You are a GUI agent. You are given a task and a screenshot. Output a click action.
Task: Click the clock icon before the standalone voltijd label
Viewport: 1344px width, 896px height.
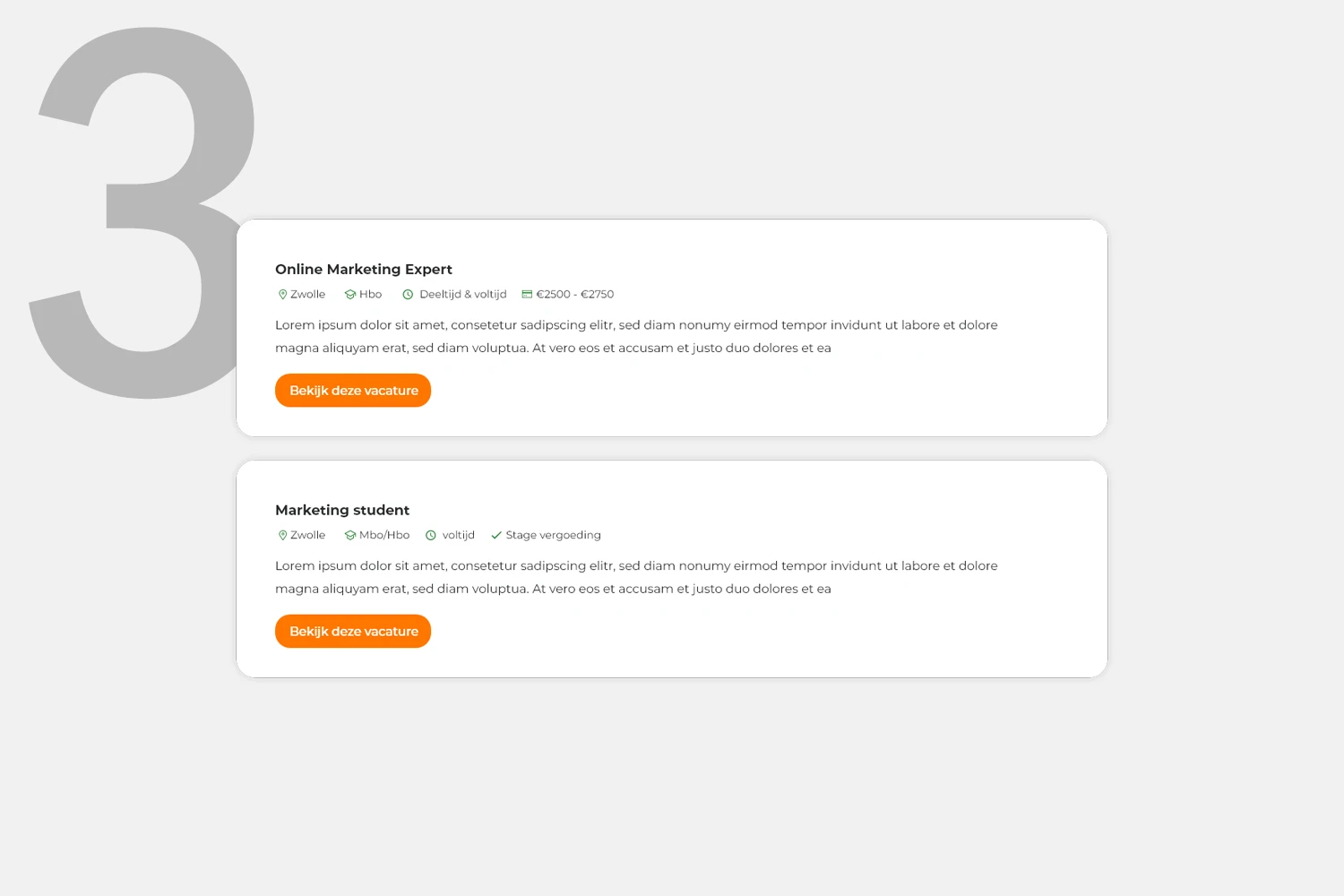click(x=431, y=535)
